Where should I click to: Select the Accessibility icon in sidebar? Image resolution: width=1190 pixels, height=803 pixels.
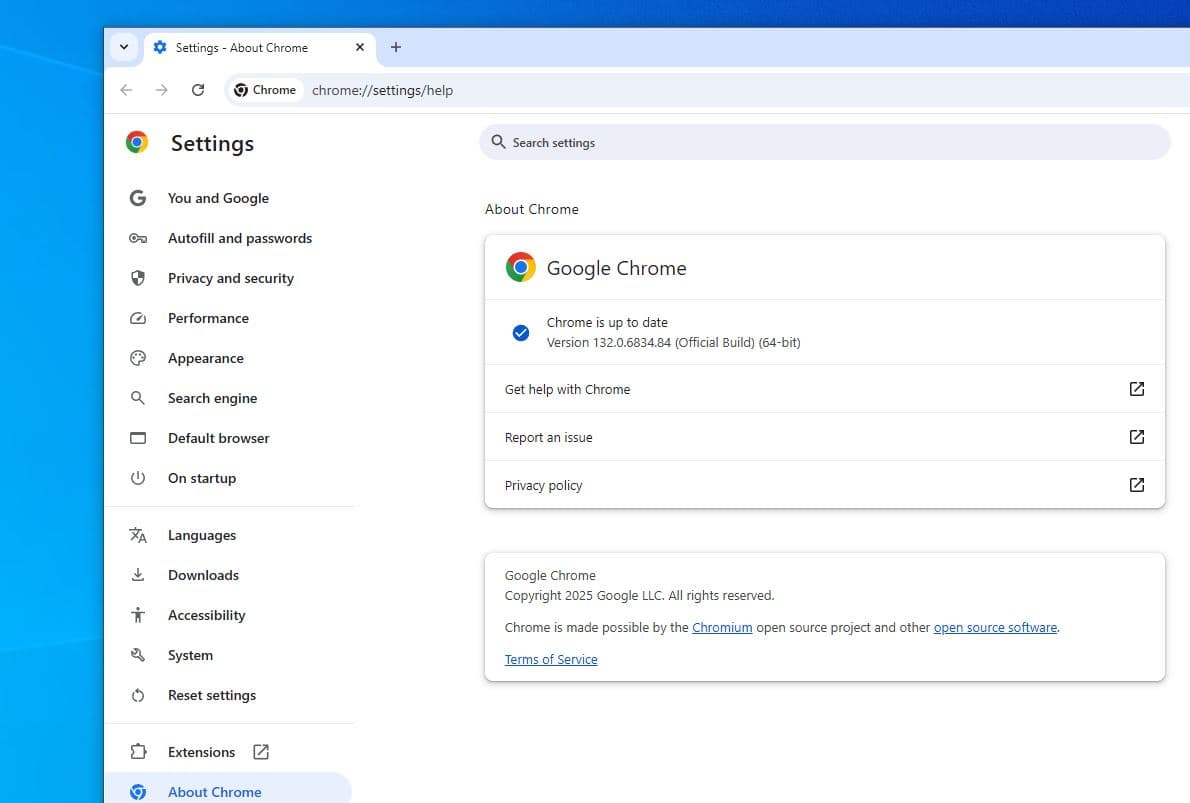click(x=137, y=615)
